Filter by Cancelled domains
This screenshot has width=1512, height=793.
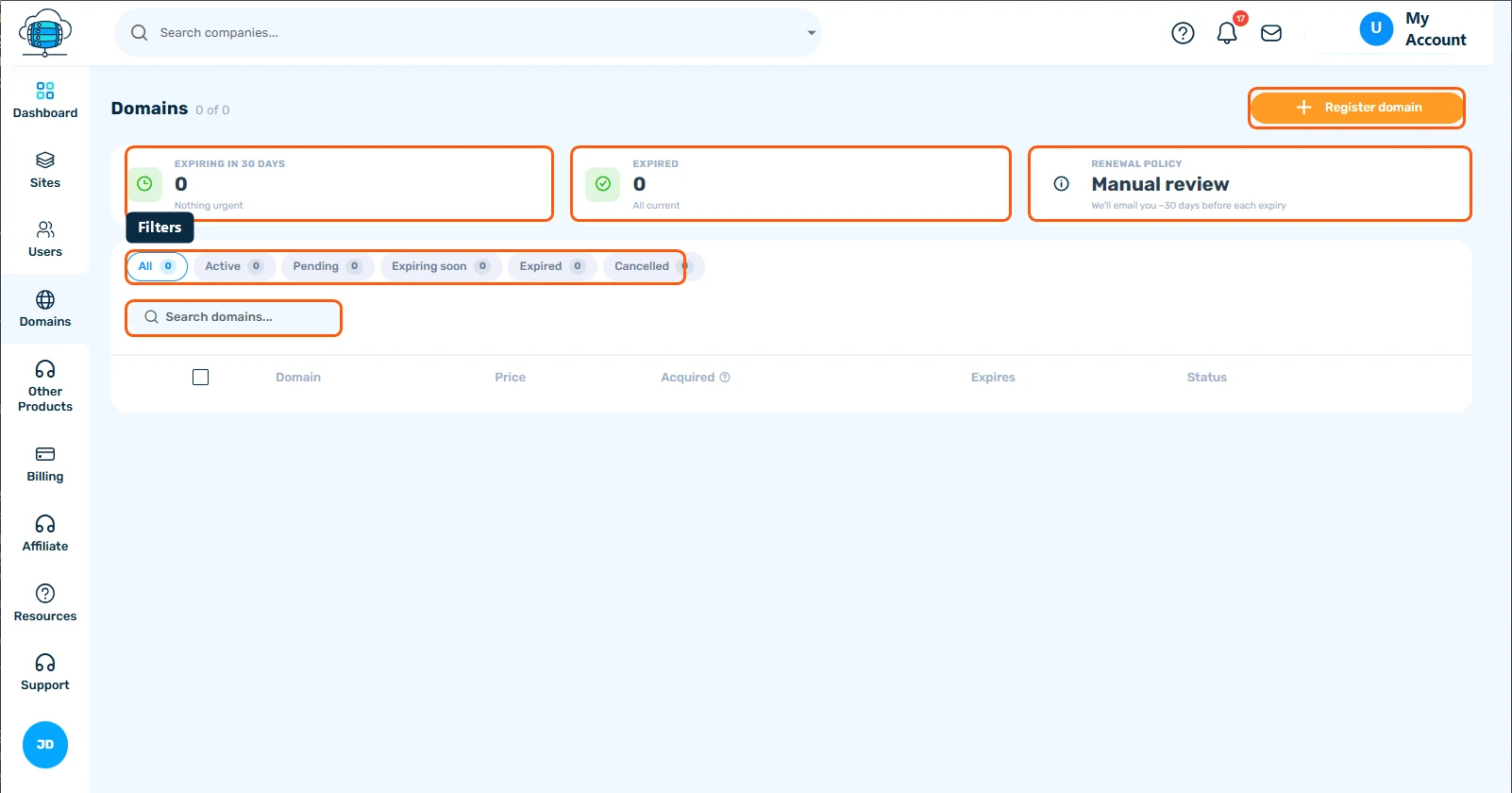(653, 266)
